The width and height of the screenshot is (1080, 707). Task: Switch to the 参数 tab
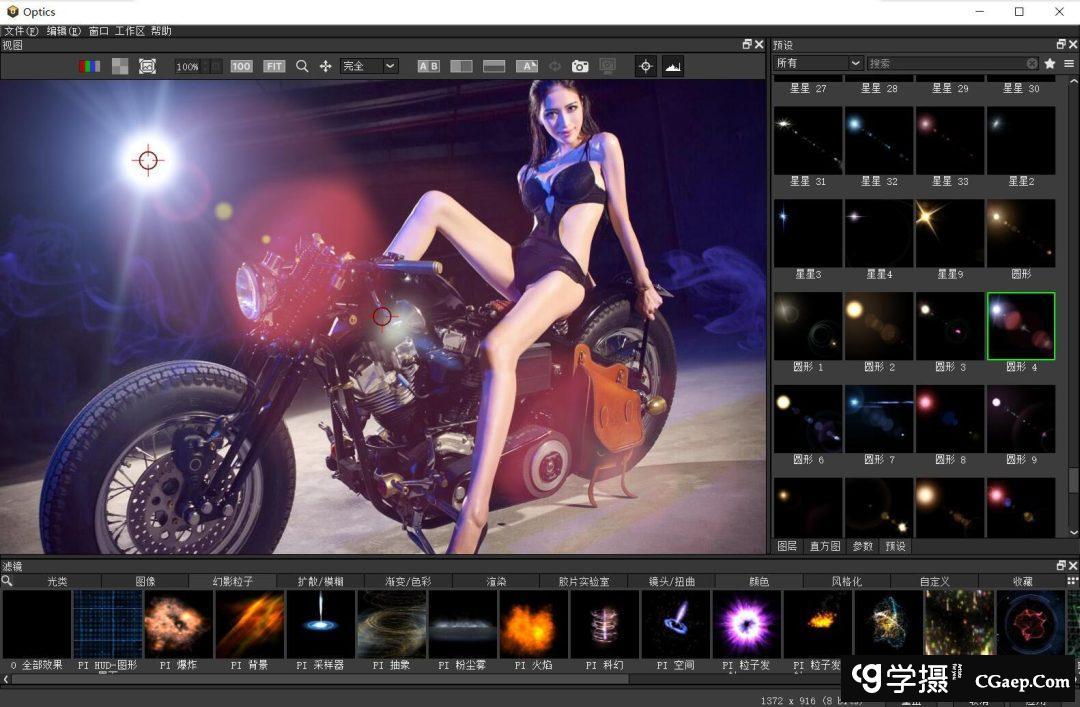(862, 546)
